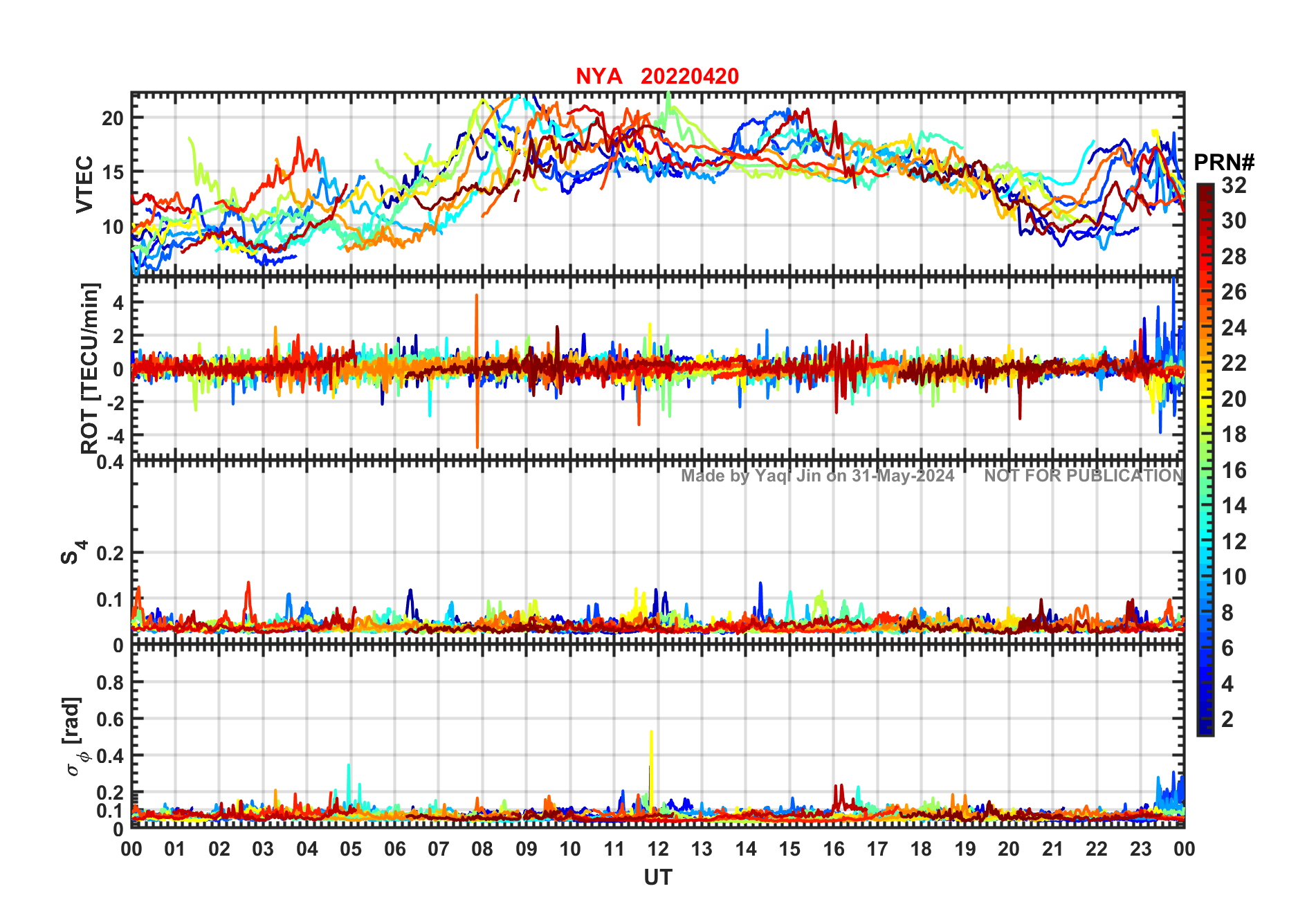Image resolution: width=1316 pixels, height=920 pixels.
Task: Click colorbar tick label 16
Action: (1234, 470)
